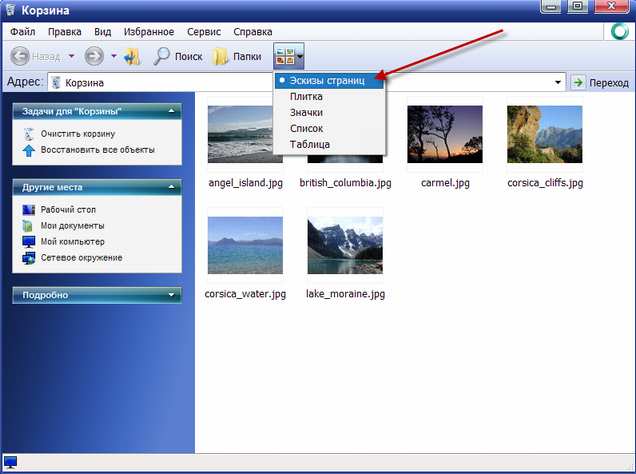The width and height of the screenshot is (636, 474).
Task: Click the green throbber logo icon
Action: pos(619,32)
